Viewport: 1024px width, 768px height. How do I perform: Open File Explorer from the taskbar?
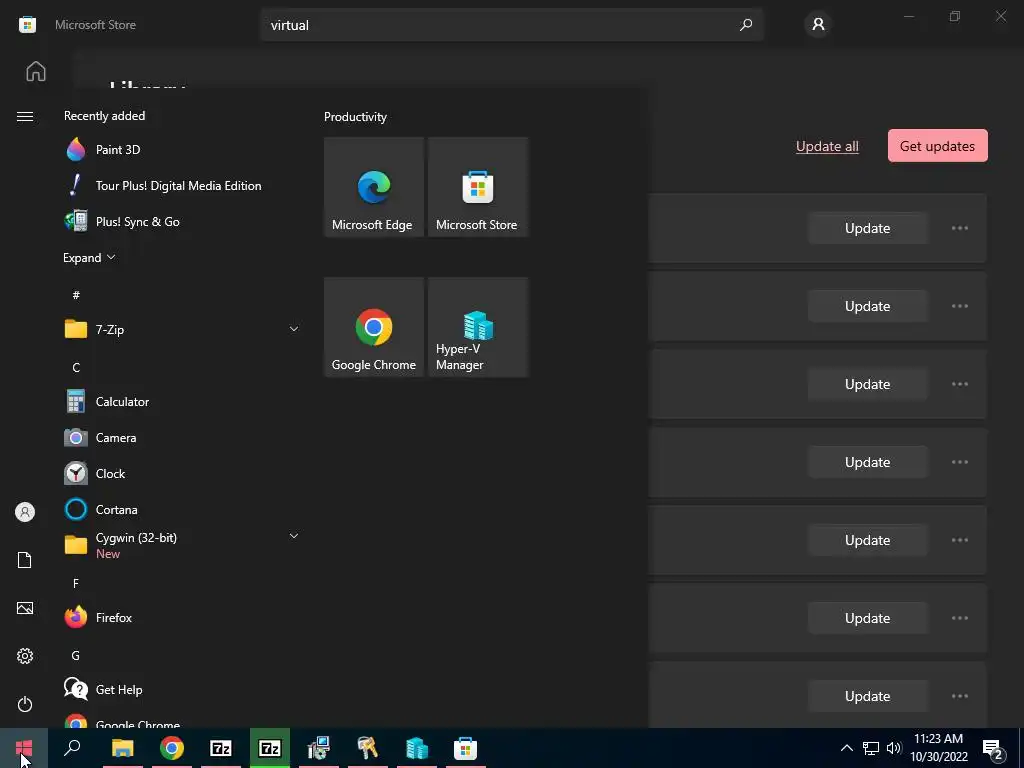(122, 748)
